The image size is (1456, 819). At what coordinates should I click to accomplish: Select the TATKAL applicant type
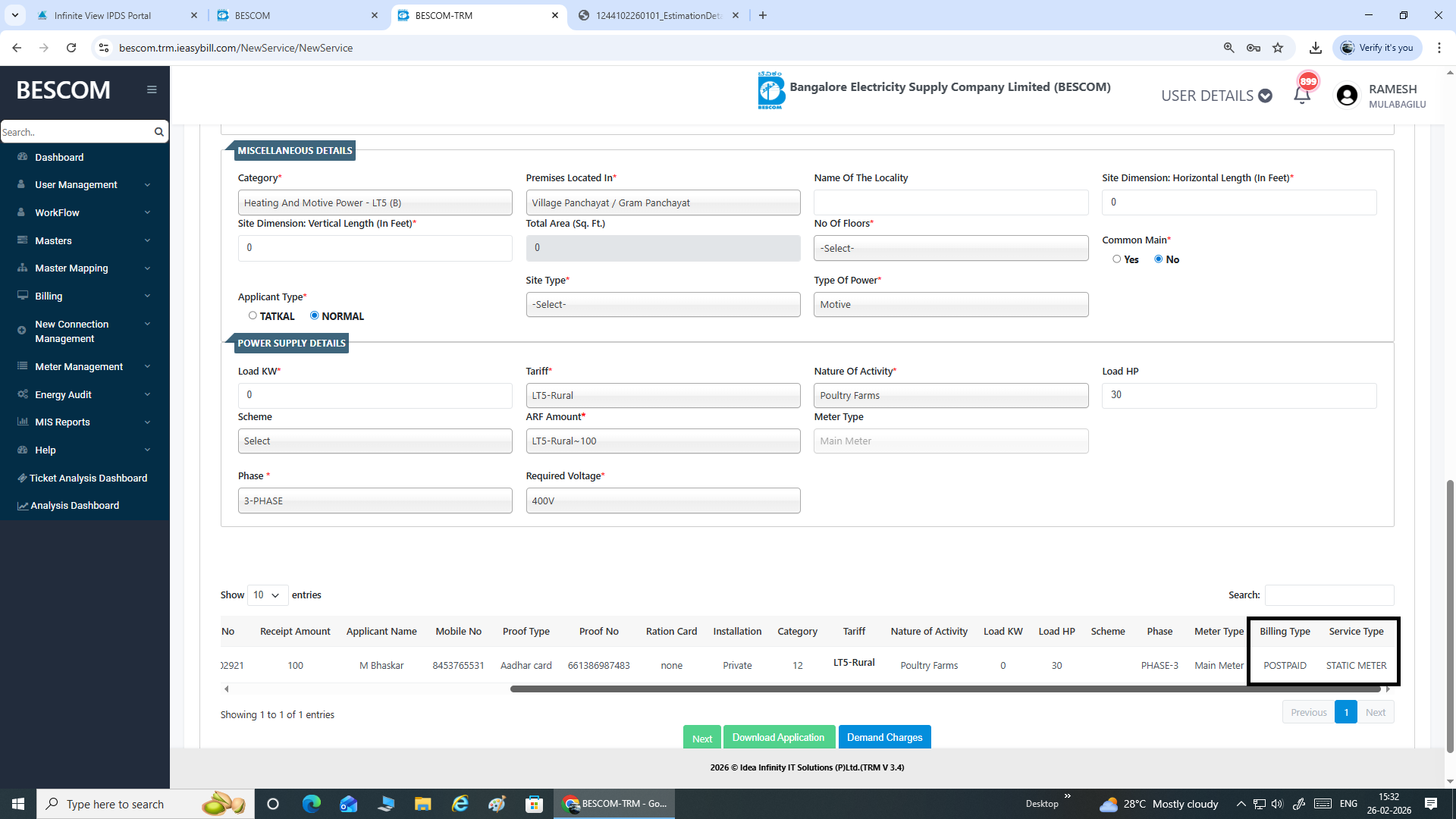point(253,315)
